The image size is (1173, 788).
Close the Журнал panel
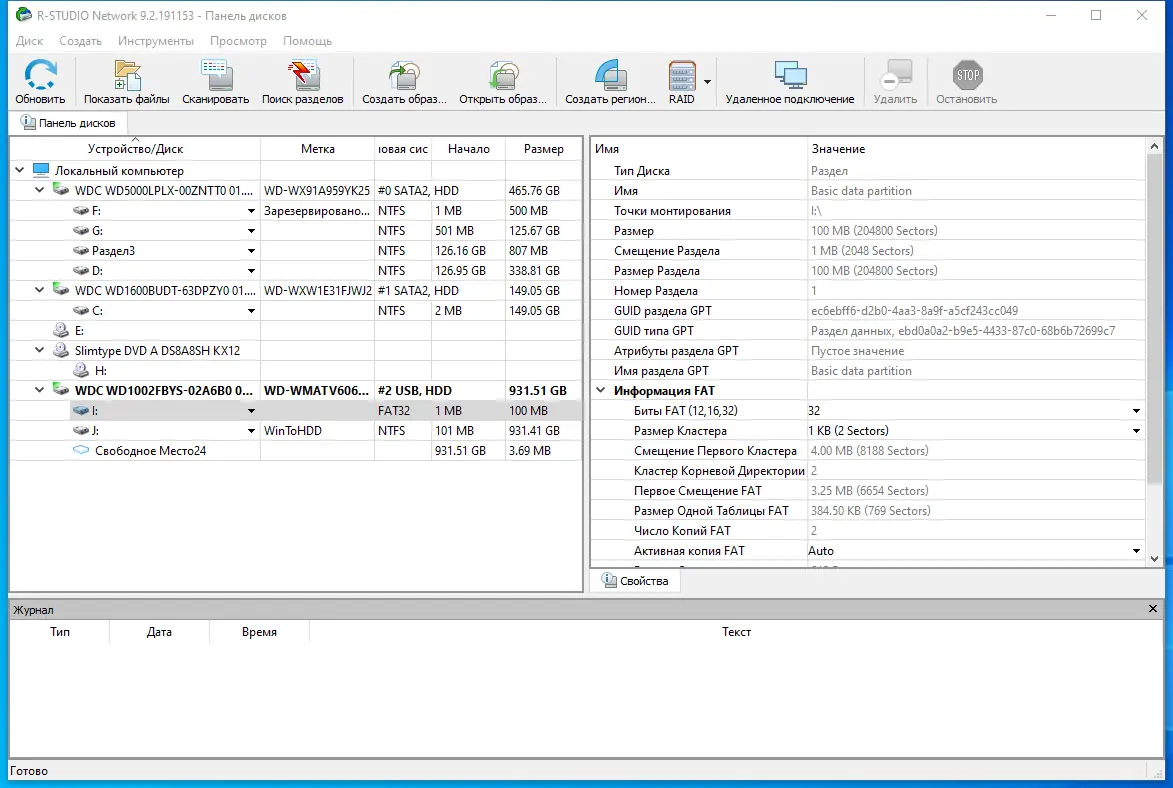tap(1151, 609)
